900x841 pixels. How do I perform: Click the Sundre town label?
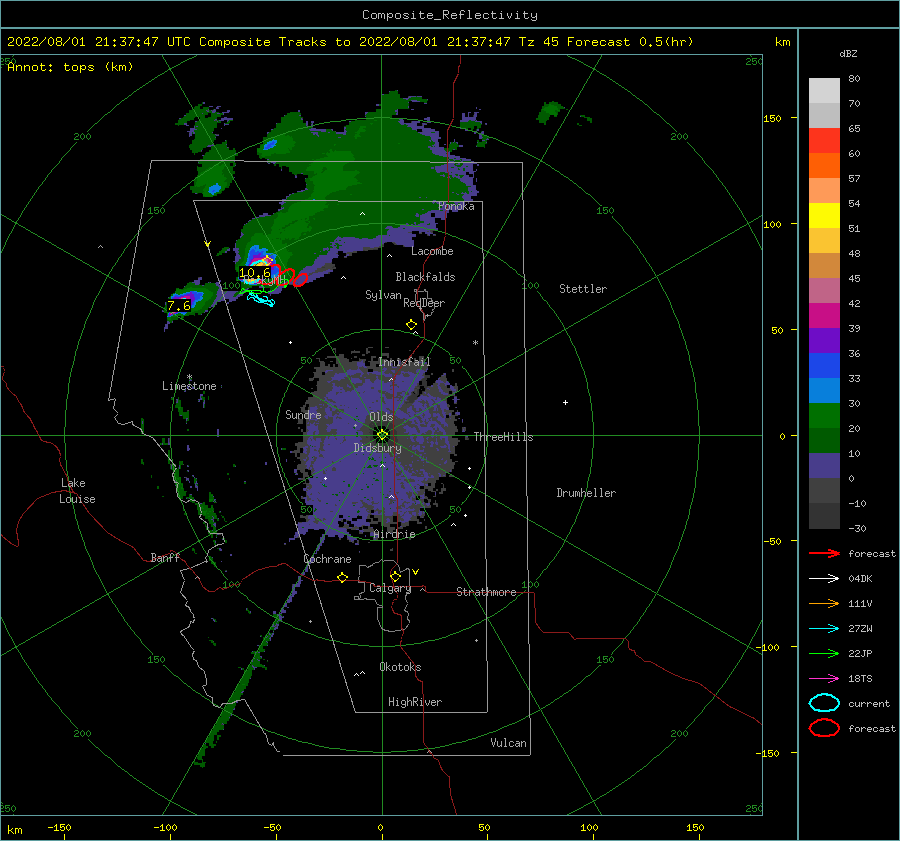point(303,414)
